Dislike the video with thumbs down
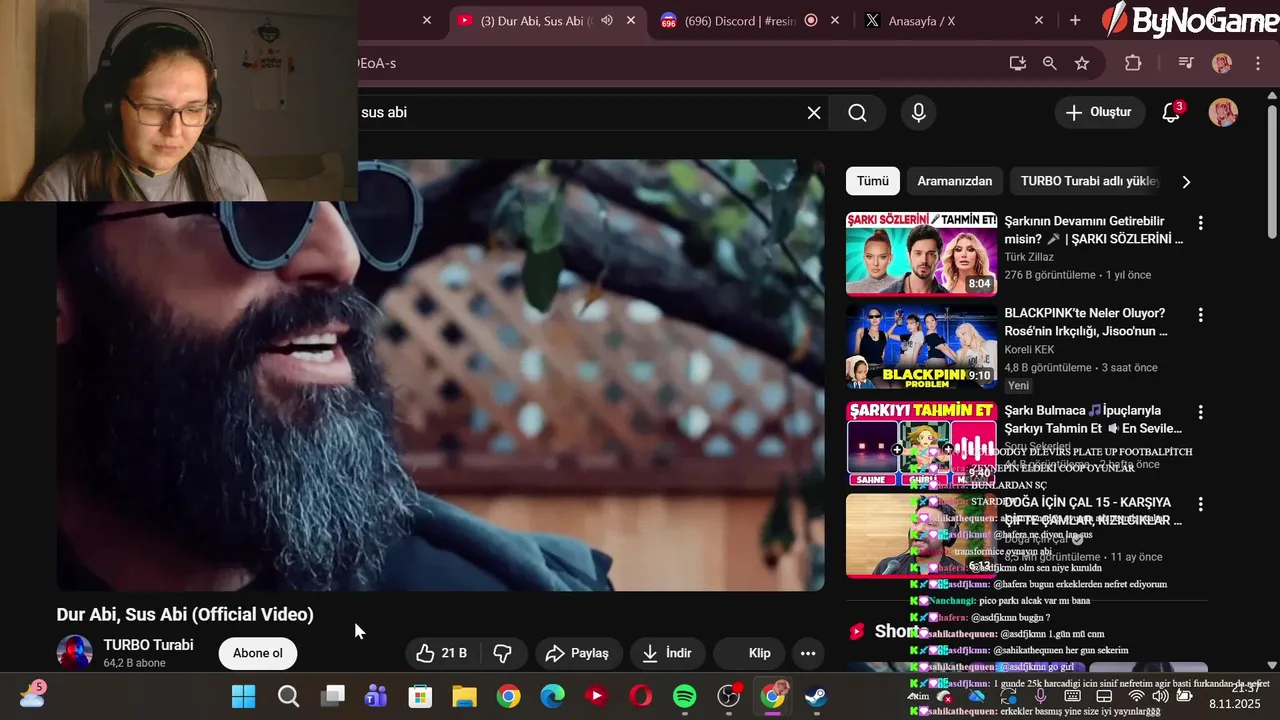Viewport: 1280px width, 720px height. (x=503, y=653)
